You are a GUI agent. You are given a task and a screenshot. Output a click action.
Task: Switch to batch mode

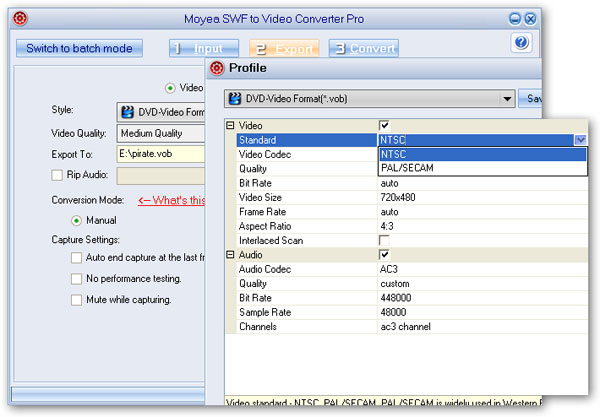[x=79, y=48]
